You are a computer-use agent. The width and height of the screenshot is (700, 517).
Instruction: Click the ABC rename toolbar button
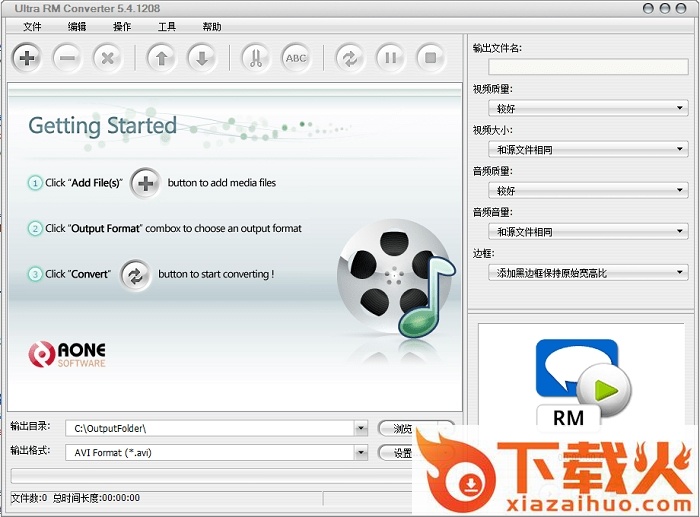tap(296, 58)
